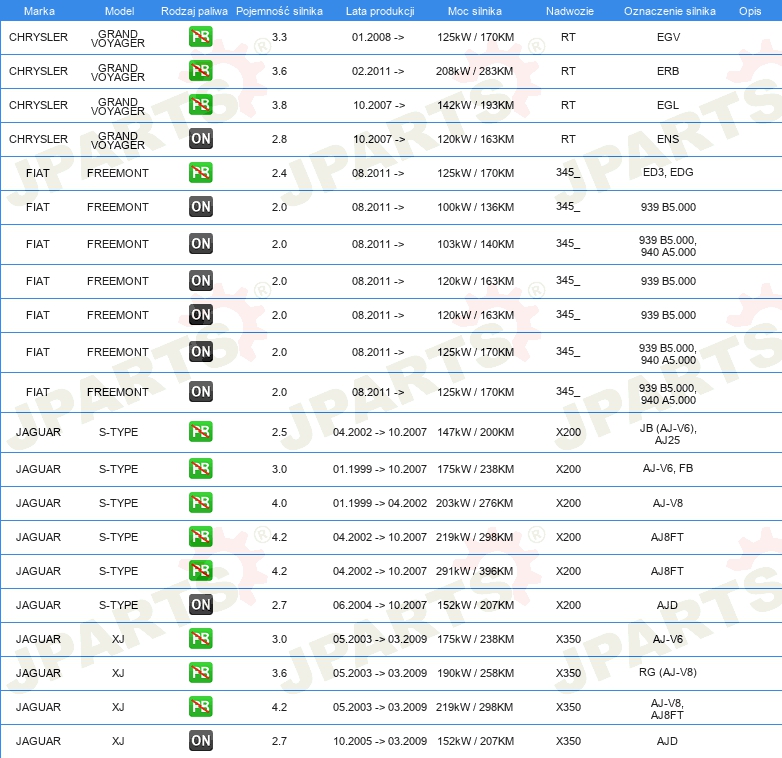Select the ED3, EDG engine code cell
The width and height of the screenshot is (782, 758).
[668, 172]
